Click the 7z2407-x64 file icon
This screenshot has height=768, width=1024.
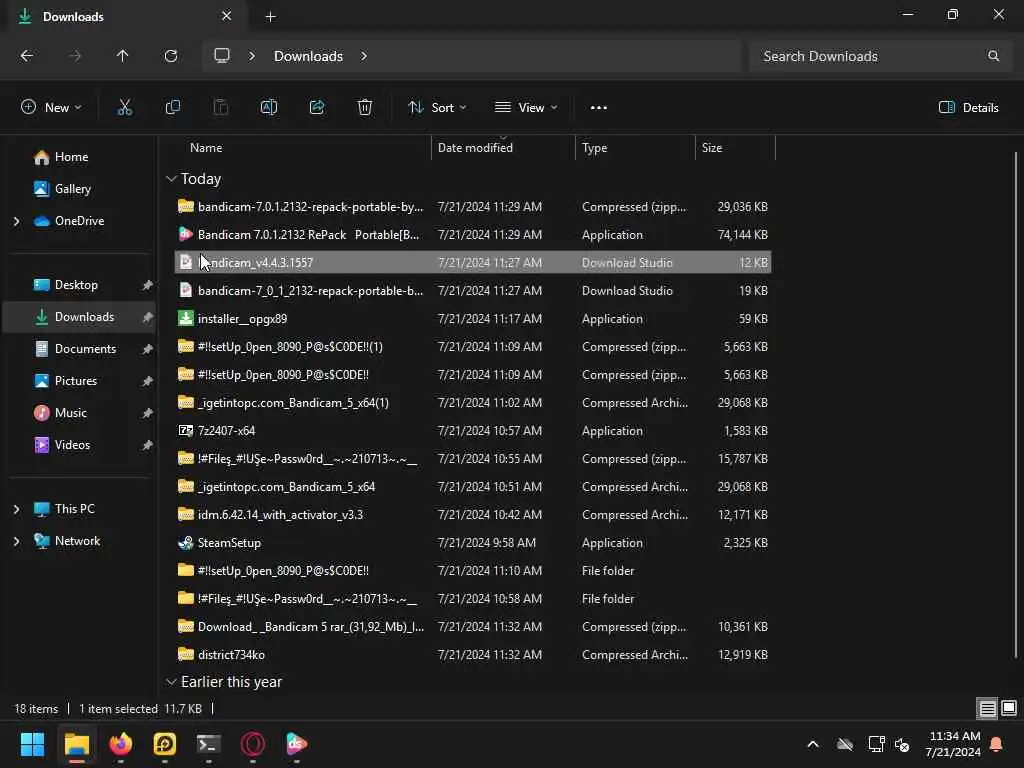click(x=185, y=430)
